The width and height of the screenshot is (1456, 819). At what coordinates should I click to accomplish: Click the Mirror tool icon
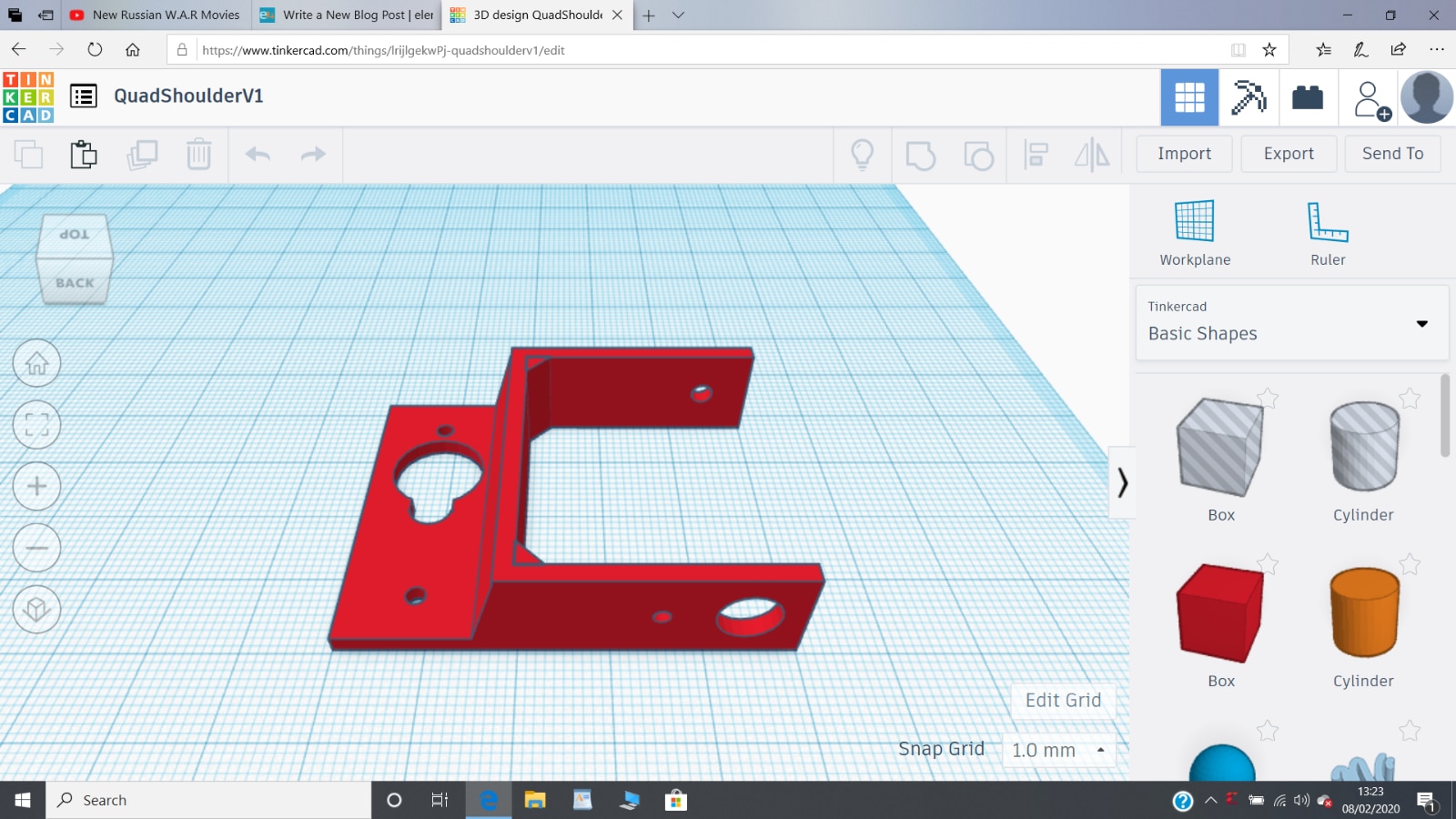pos(1091,156)
